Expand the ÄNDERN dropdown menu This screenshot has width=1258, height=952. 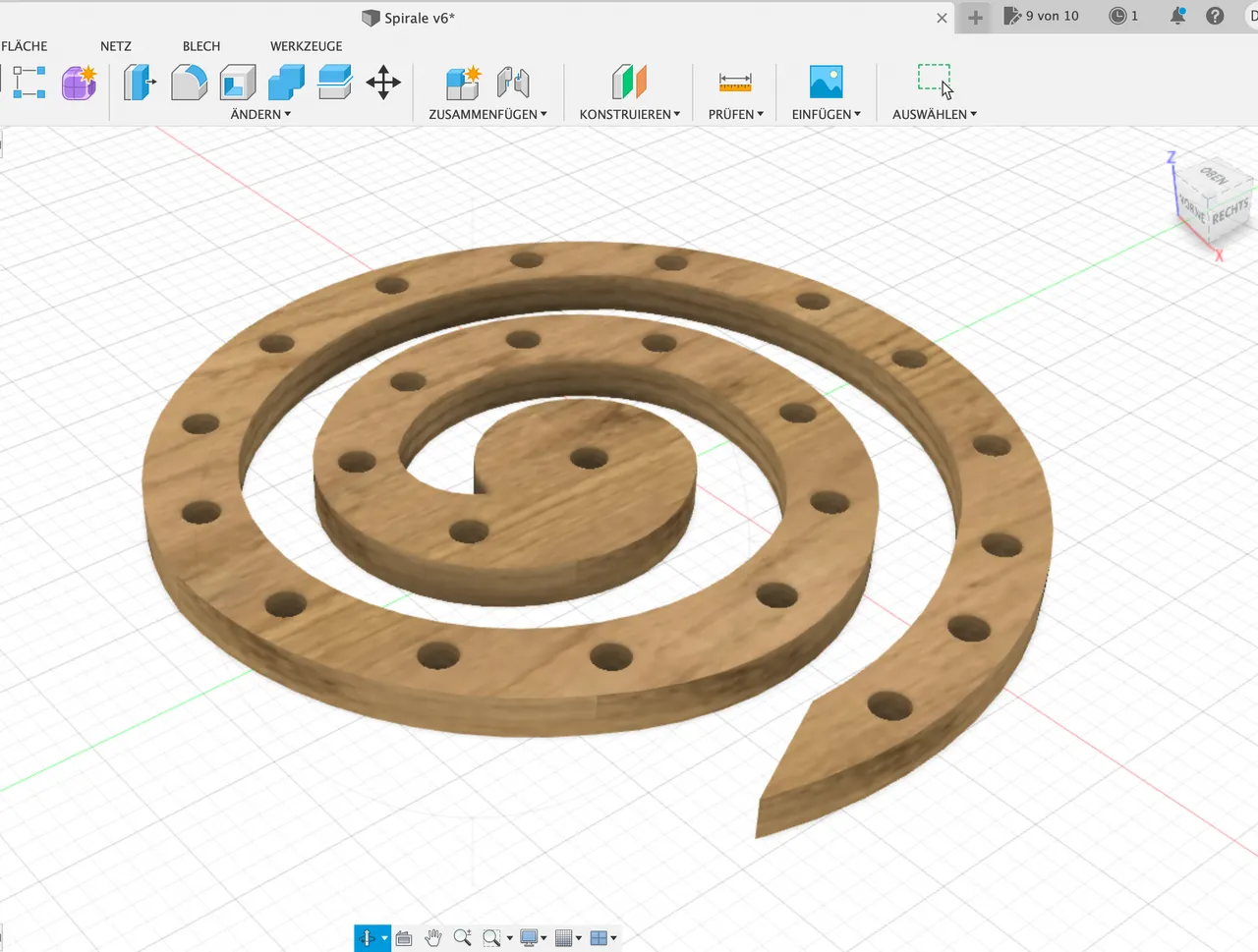(x=260, y=114)
